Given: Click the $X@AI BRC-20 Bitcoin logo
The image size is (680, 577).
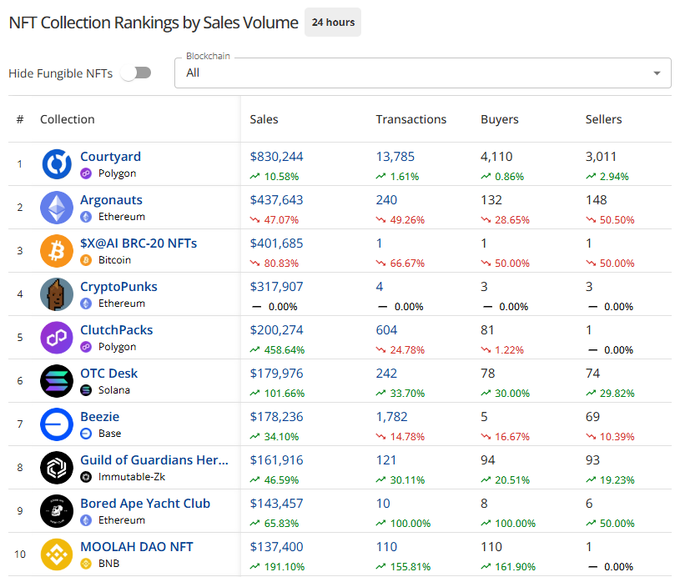Looking at the screenshot, I should [x=57, y=251].
